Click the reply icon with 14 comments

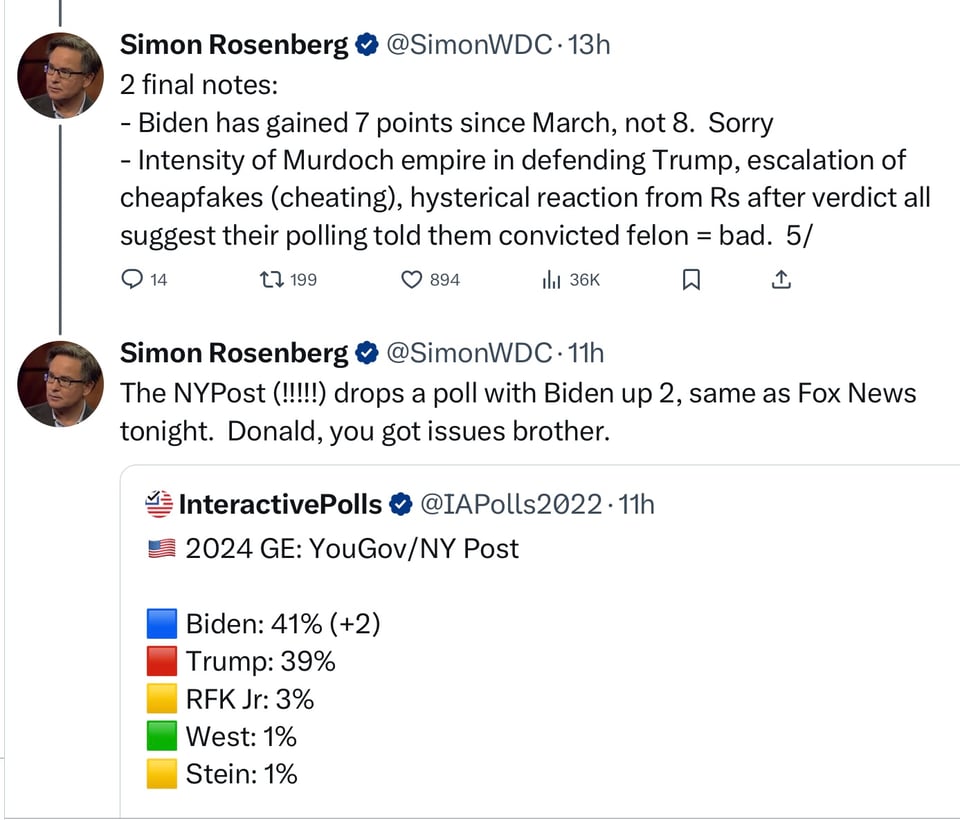coord(132,280)
